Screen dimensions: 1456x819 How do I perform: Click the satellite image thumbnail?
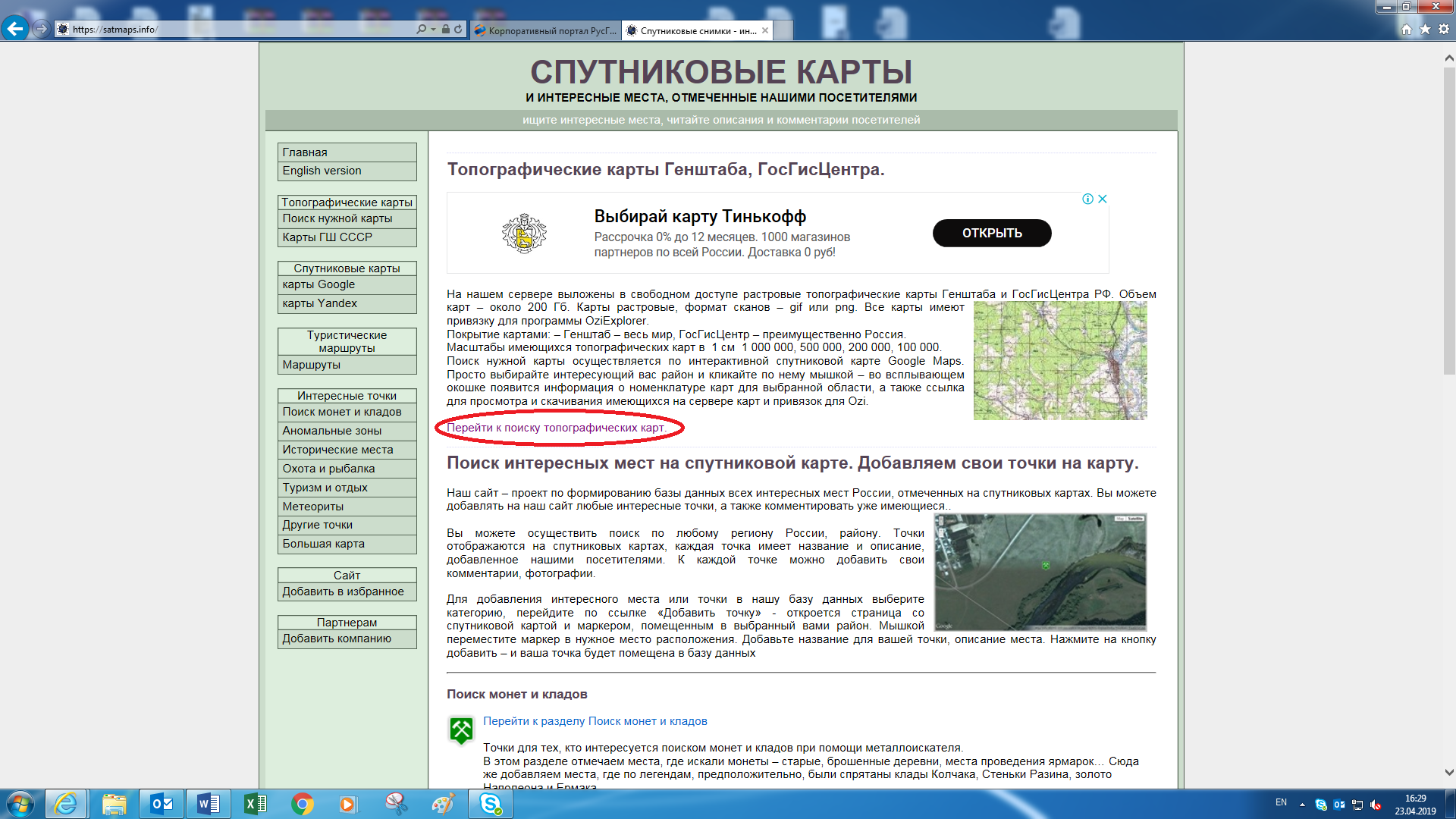click(x=1040, y=573)
